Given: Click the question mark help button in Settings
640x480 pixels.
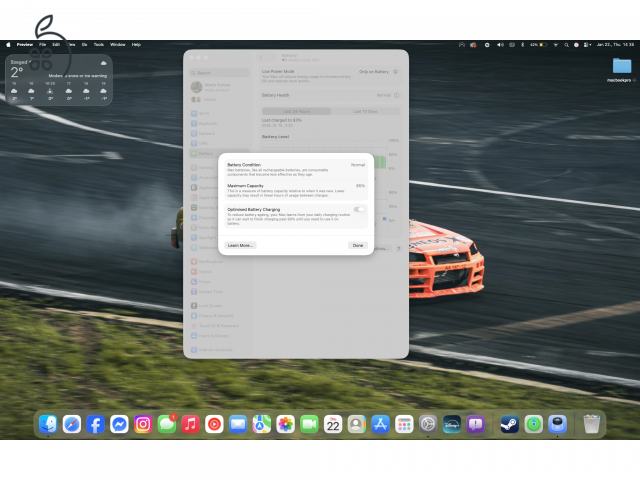Looking at the screenshot, I should (x=399, y=248).
